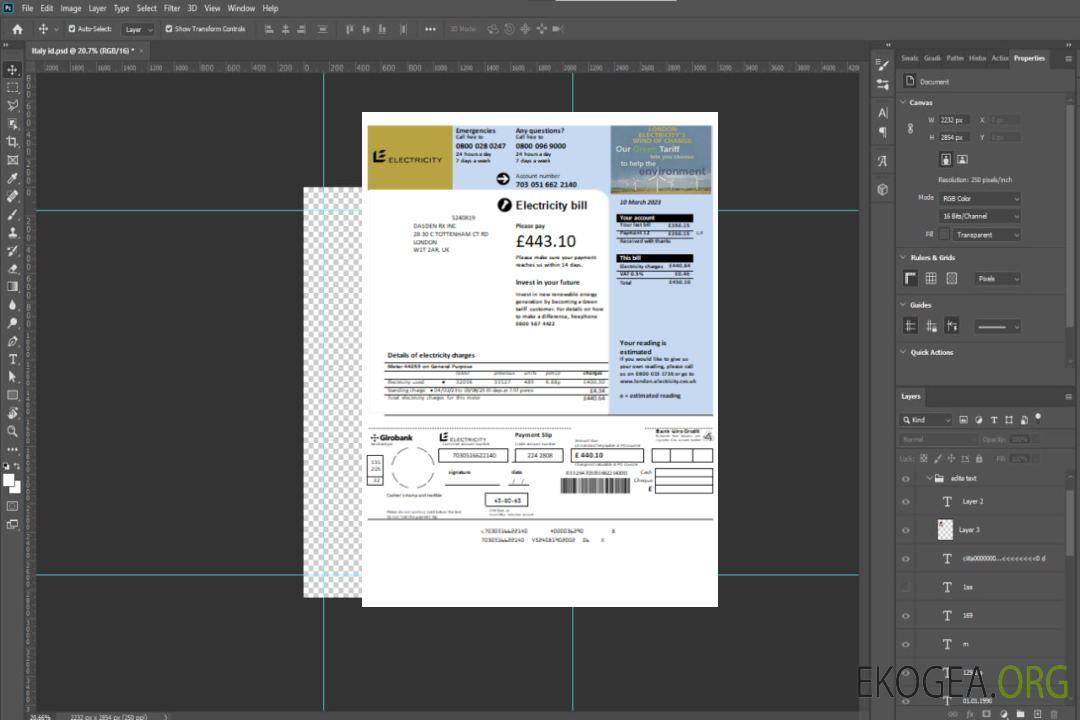Click the Home icon in options bar

click(17, 29)
